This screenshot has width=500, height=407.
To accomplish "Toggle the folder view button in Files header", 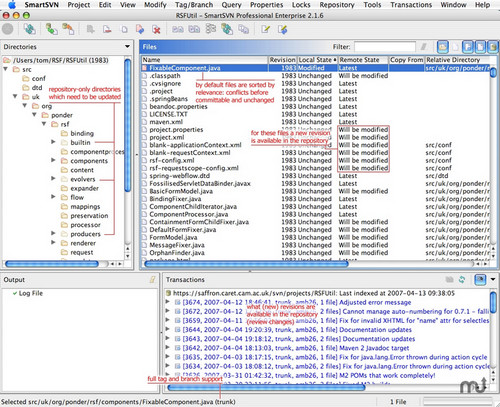I will pyautogui.click(x=443, y=47).
